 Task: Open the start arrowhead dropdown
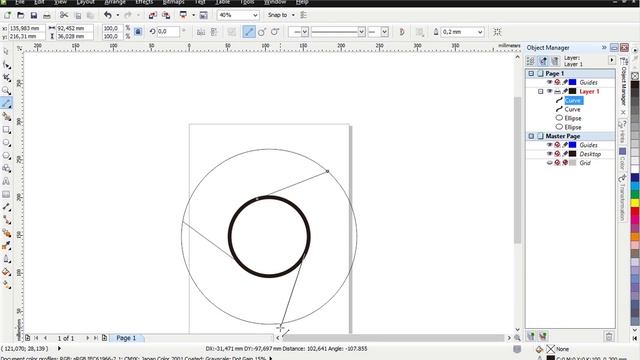tap(304, 32)
